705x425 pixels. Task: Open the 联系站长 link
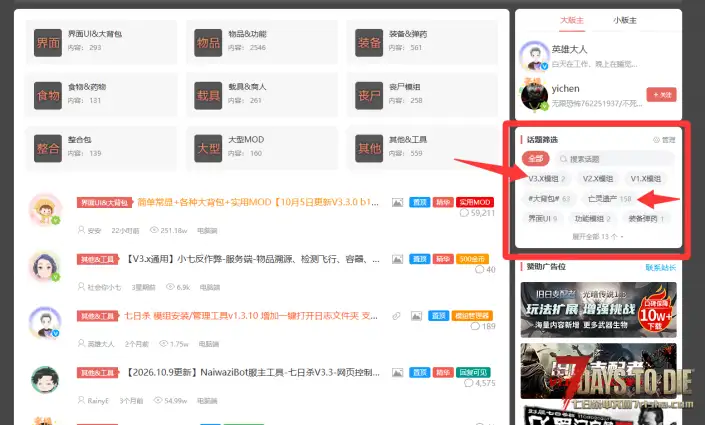pyautogui.click(x=660, y=268)
